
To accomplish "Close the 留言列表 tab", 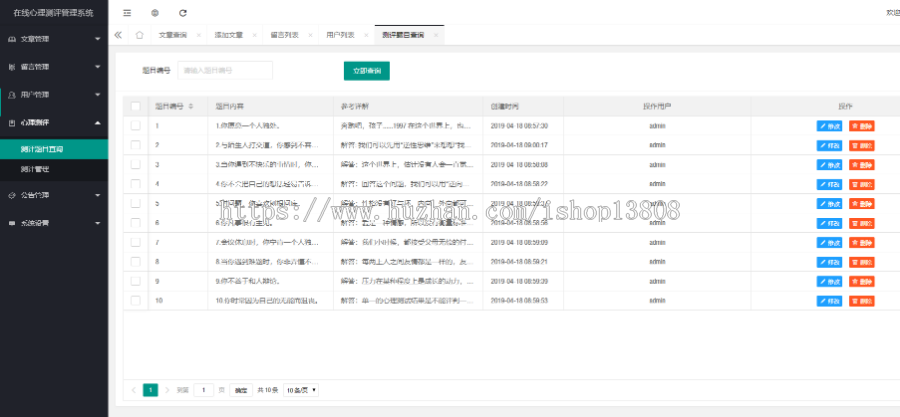I will point(310,35).
